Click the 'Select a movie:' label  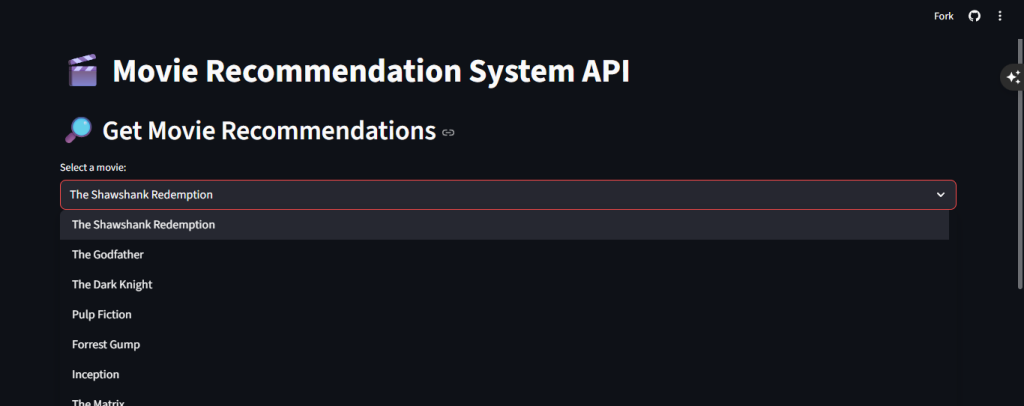[x=93, y=167]
